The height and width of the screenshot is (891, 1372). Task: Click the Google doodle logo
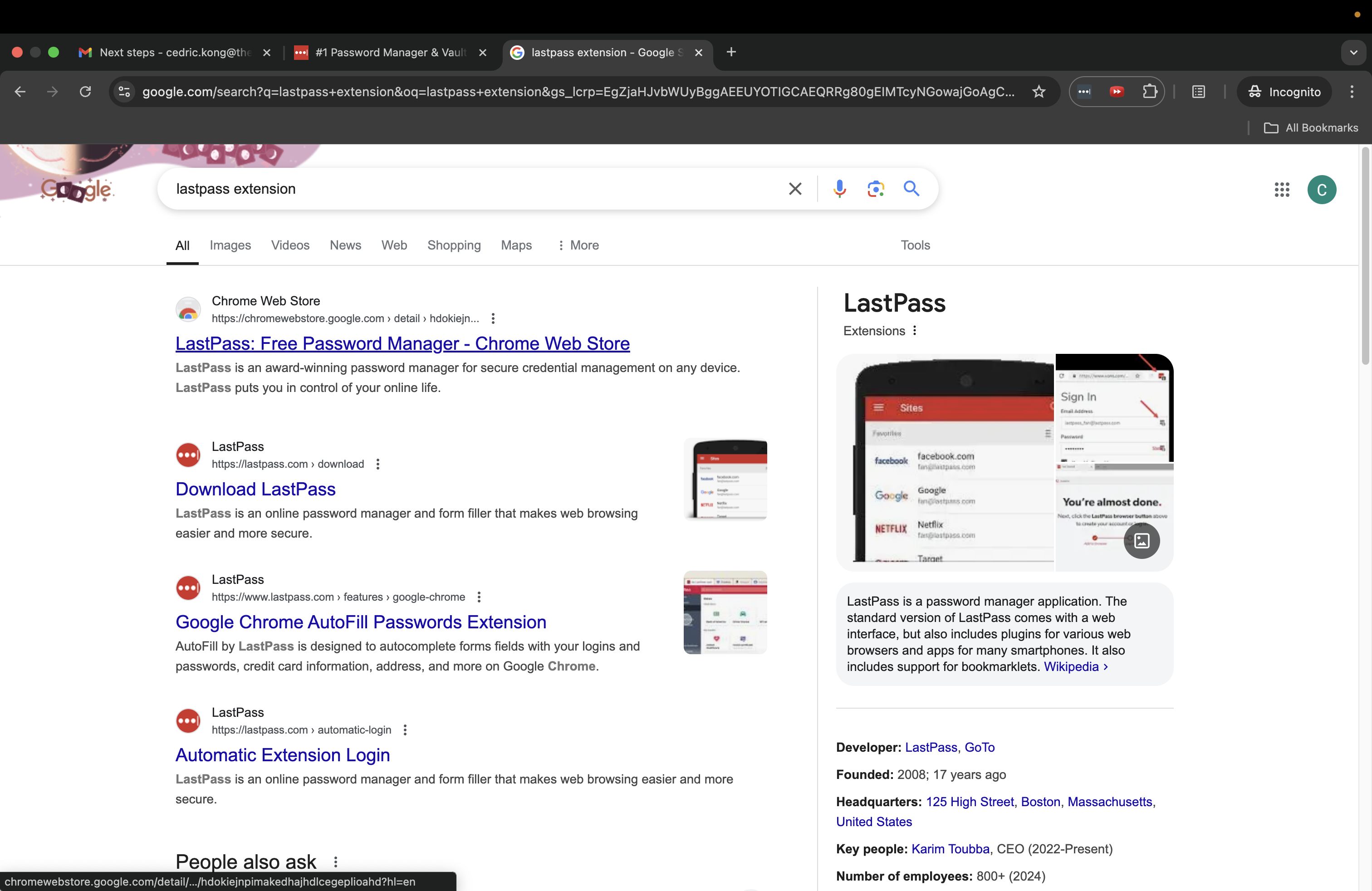(x=77, y=189)
